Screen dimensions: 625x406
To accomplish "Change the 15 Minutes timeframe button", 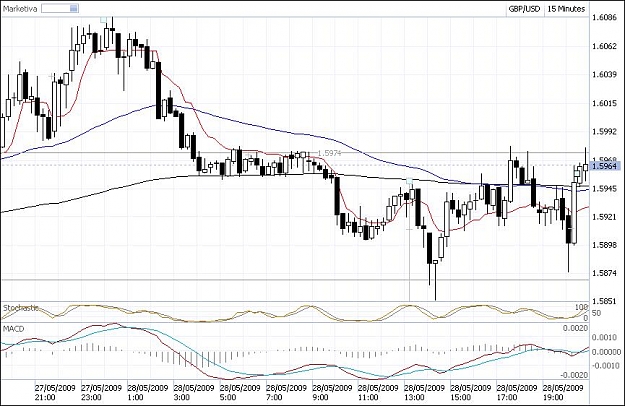I will tap(566, 9).
